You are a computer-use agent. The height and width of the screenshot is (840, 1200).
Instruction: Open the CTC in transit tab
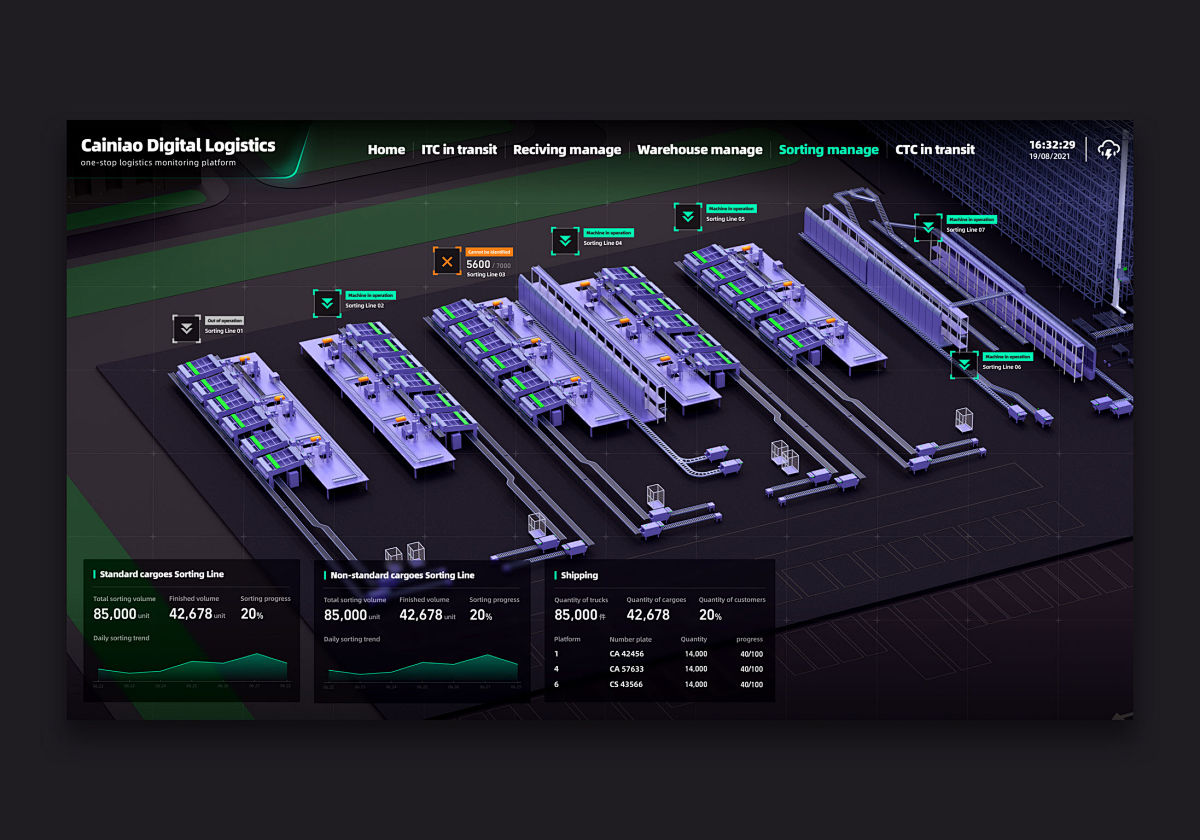[935, 150]
